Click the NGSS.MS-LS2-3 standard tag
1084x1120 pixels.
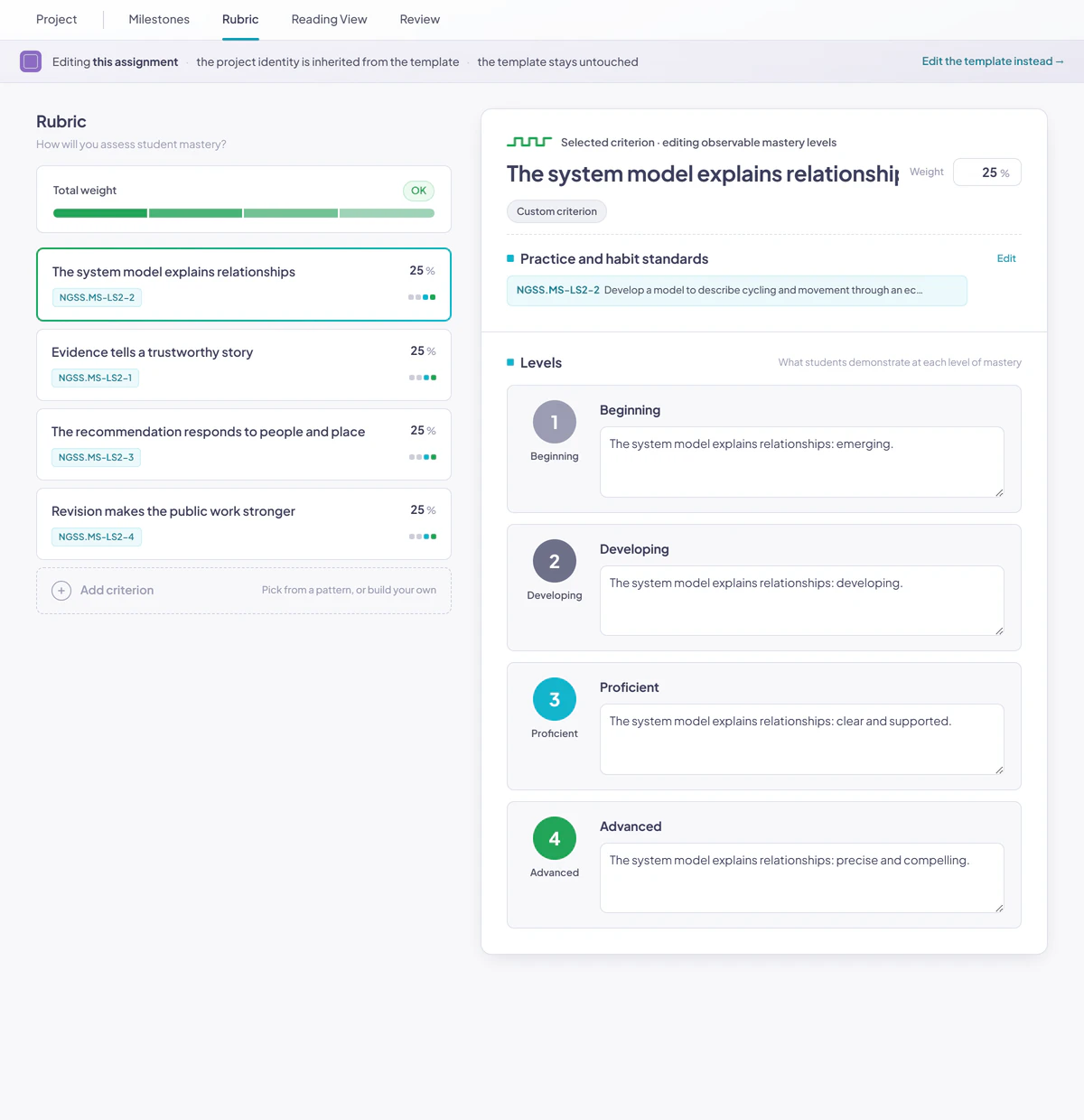pyautogui.click(x=96, y=458)
